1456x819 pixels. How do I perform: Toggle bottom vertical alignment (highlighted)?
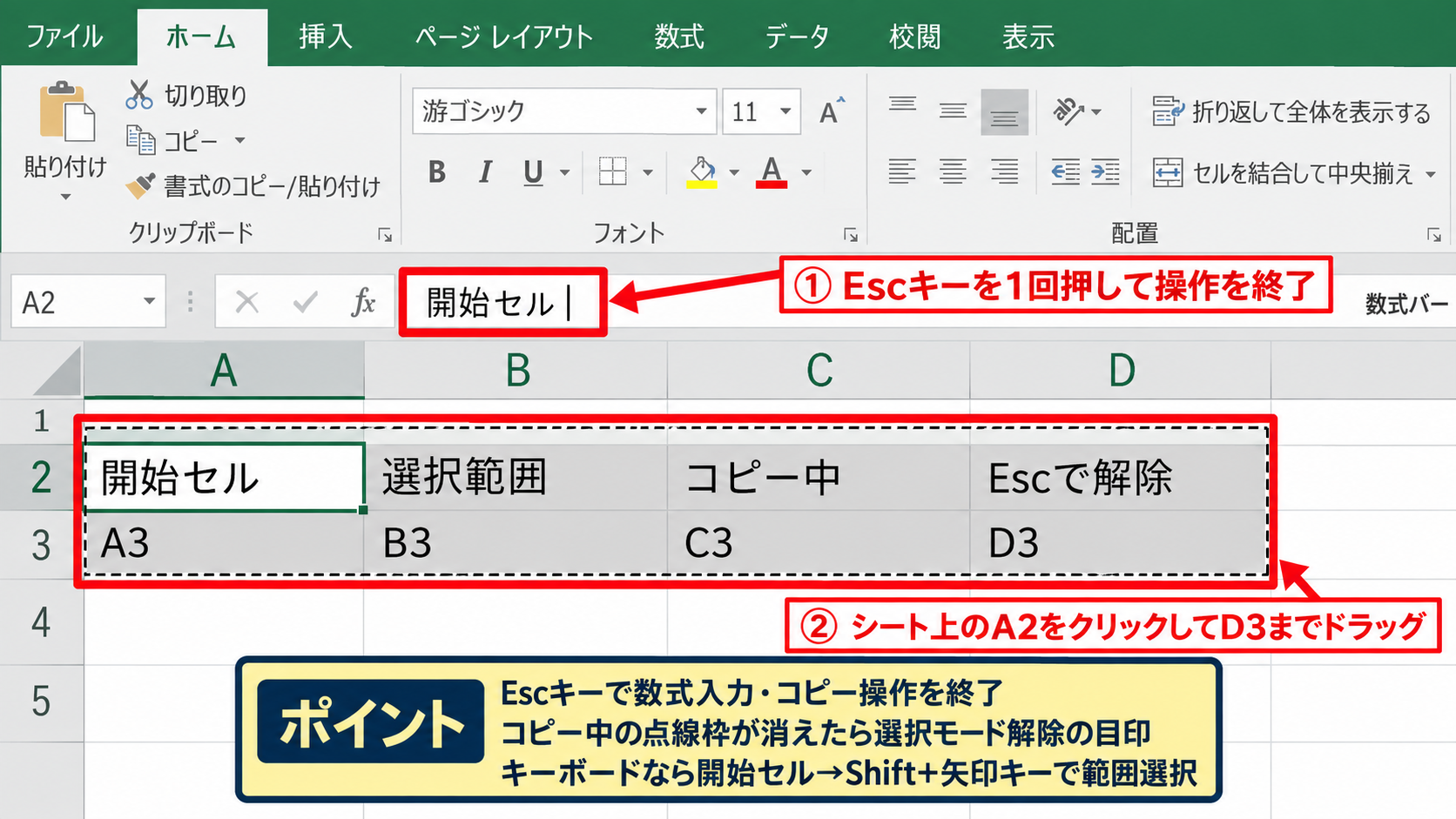click(x=1004, y=112)
